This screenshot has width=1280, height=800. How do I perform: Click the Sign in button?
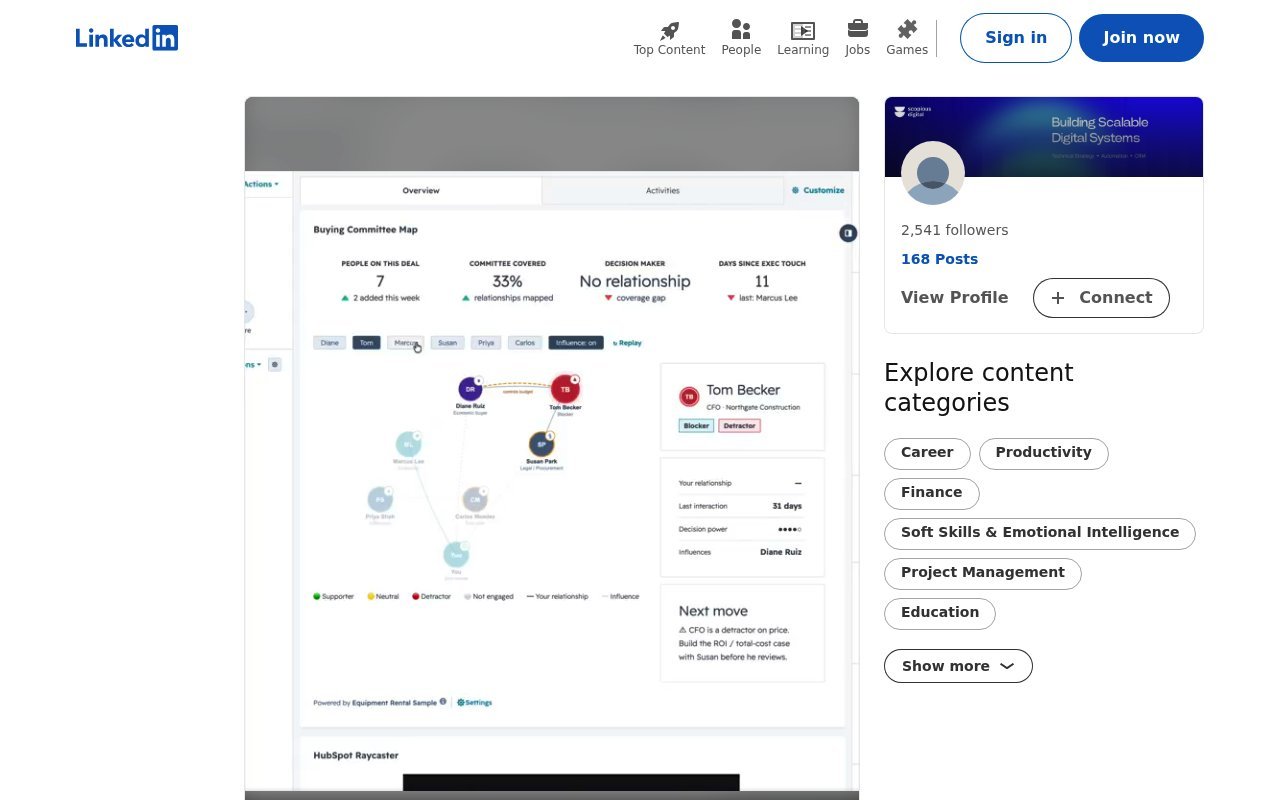pyautogui.click(x=1016, y=38)
